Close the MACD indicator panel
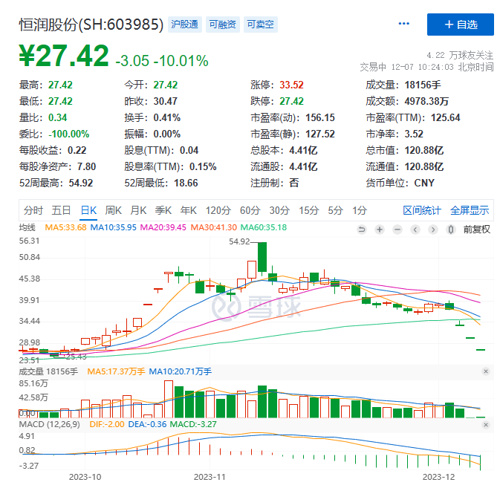Image resolution: width=500 pixels, height=491 pixels. click(486, 425)
